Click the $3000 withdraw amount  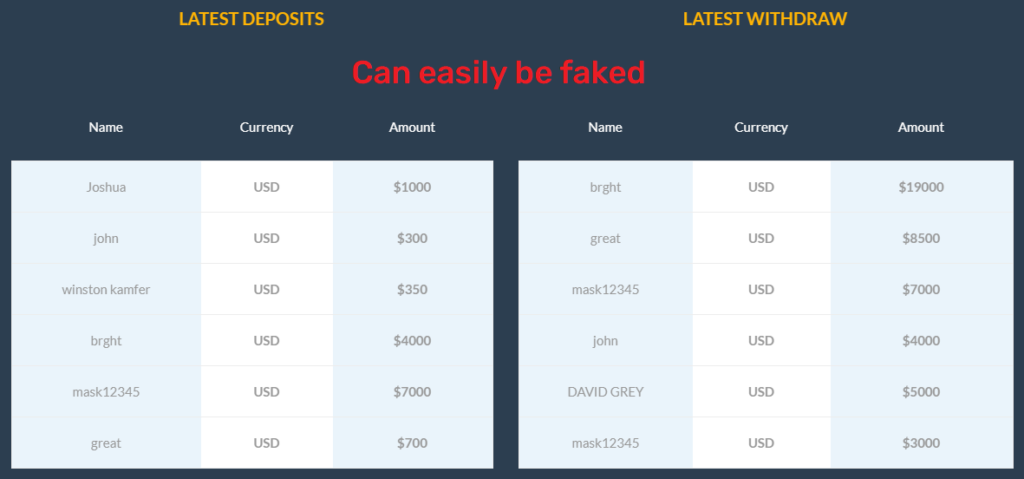tap(921, 443)
